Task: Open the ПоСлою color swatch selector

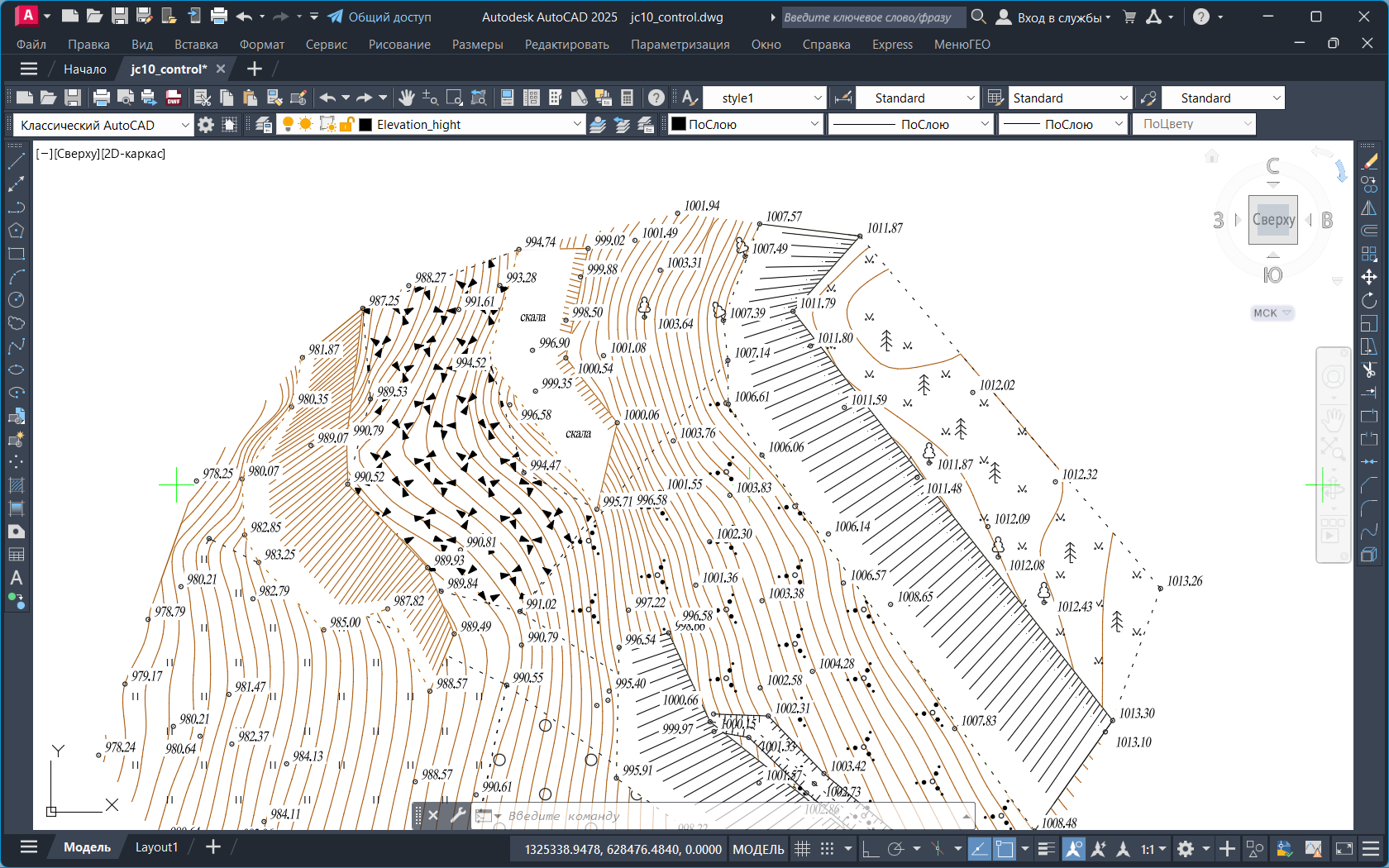Action: pos(744,125)
